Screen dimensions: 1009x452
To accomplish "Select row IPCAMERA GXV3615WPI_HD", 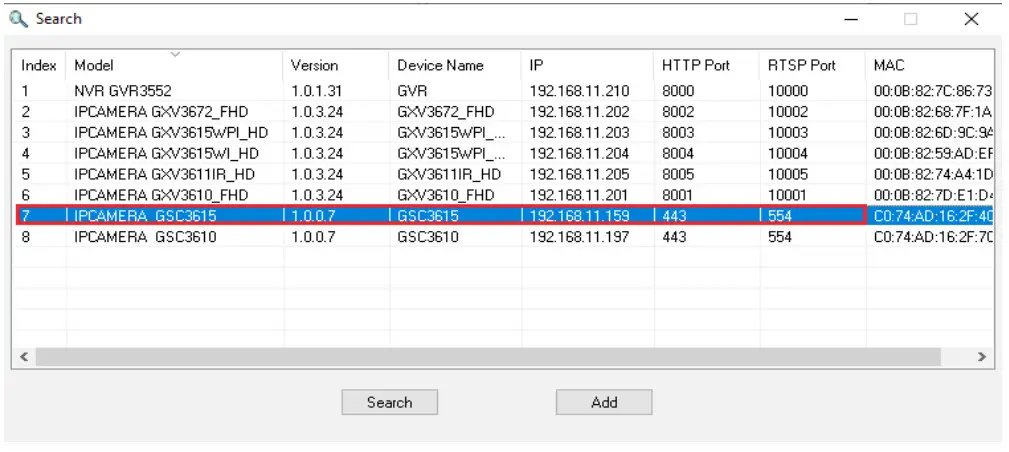I will click(503, 132).
